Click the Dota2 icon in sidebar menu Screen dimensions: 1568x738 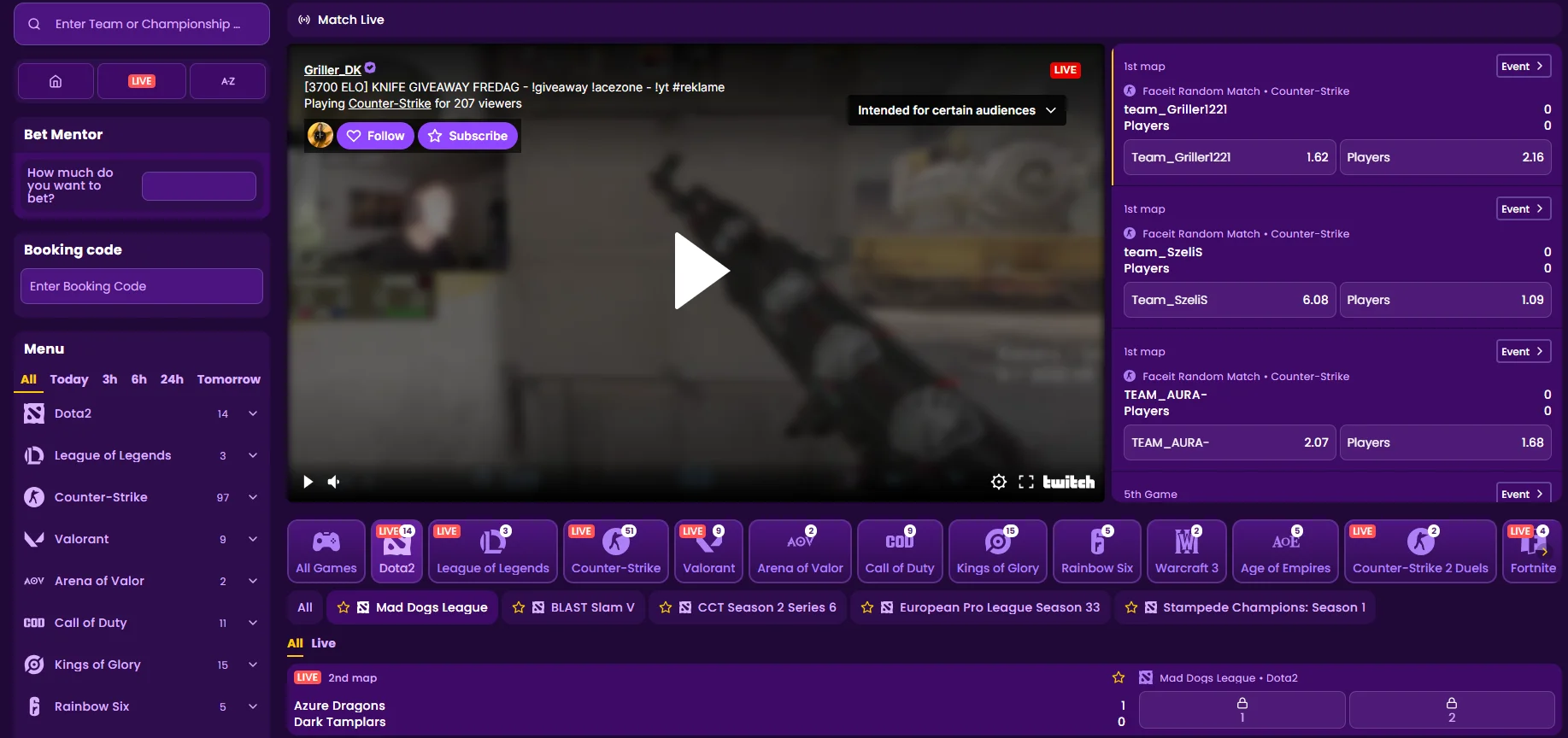[34, 413]
